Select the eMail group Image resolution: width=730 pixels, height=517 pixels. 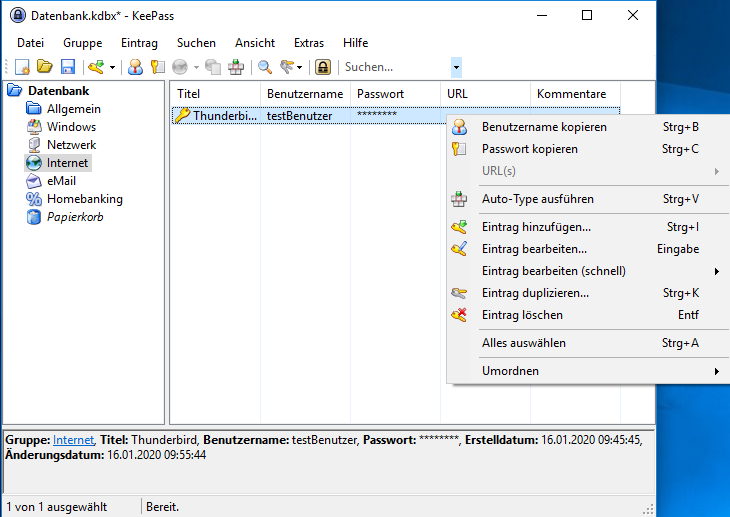pos(61,181)
